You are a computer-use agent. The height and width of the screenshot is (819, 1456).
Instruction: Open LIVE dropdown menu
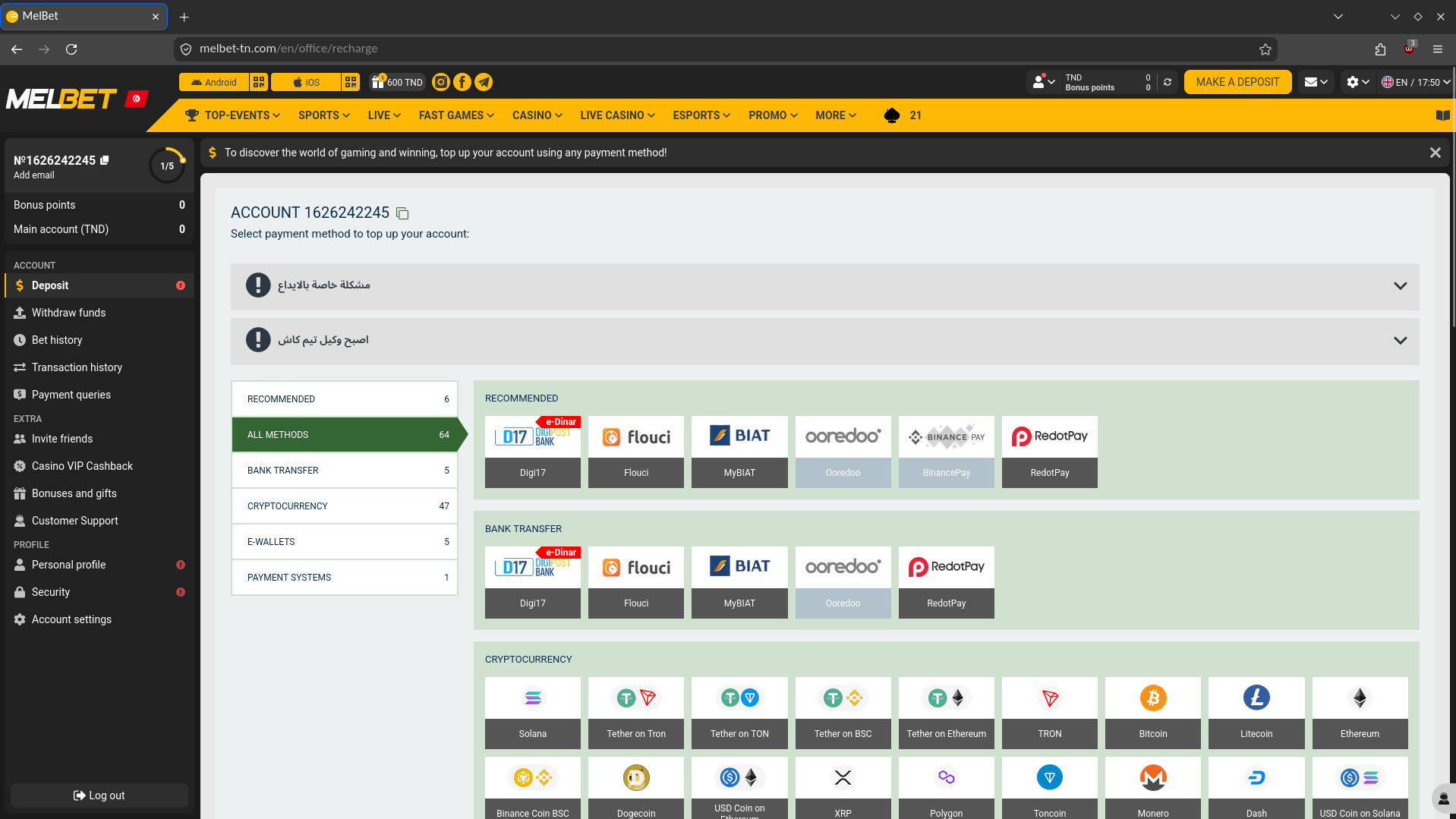(x=384, y=115)
